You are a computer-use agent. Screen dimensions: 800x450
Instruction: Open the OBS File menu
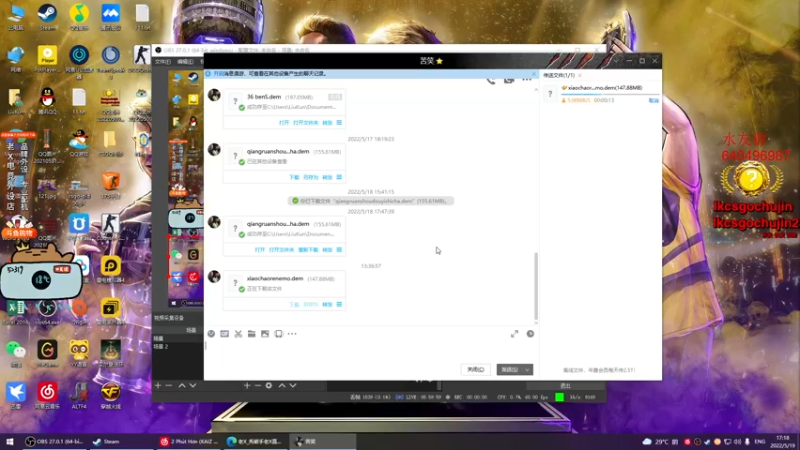pyautogui.click(x=163, y=62)
